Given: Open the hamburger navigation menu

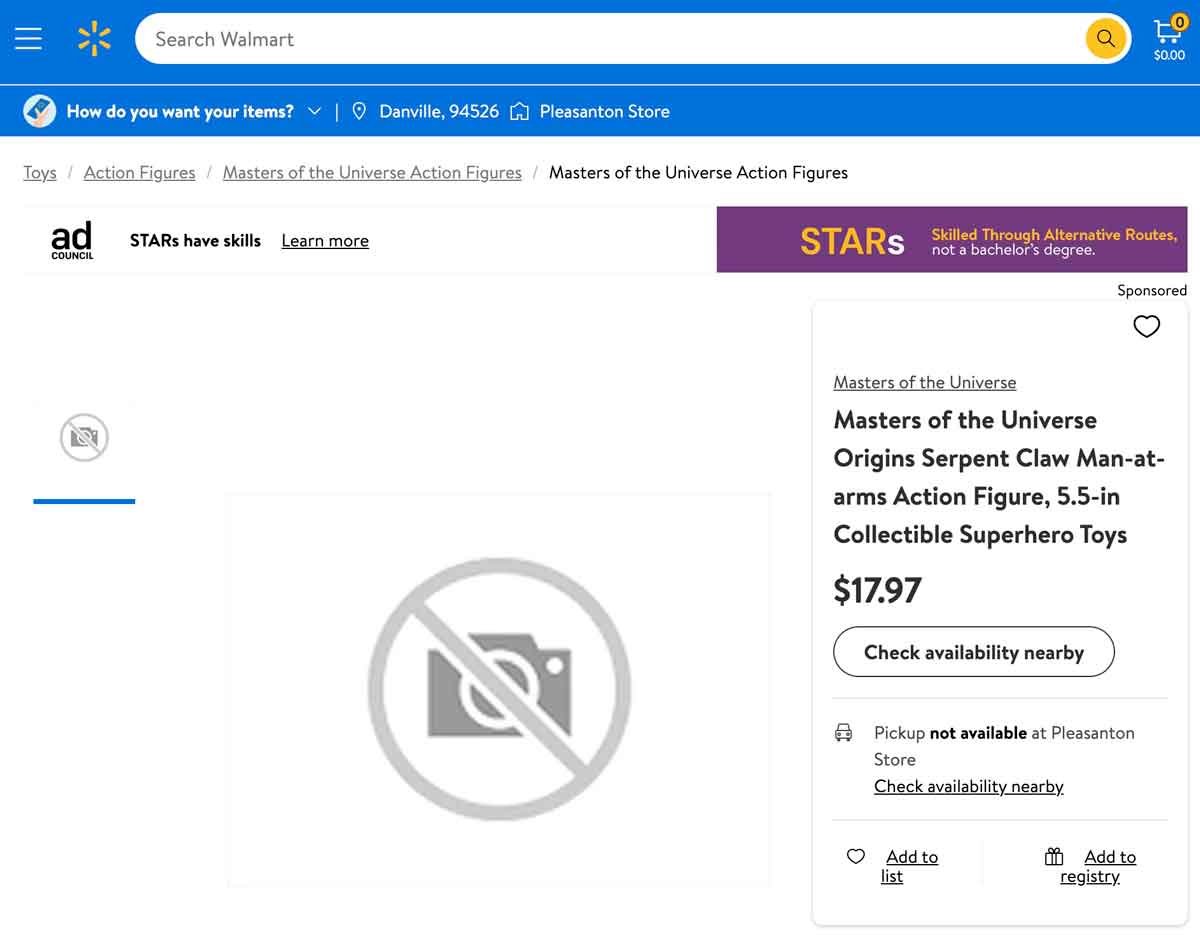Looking at the screenshot, I should point(28,38).
